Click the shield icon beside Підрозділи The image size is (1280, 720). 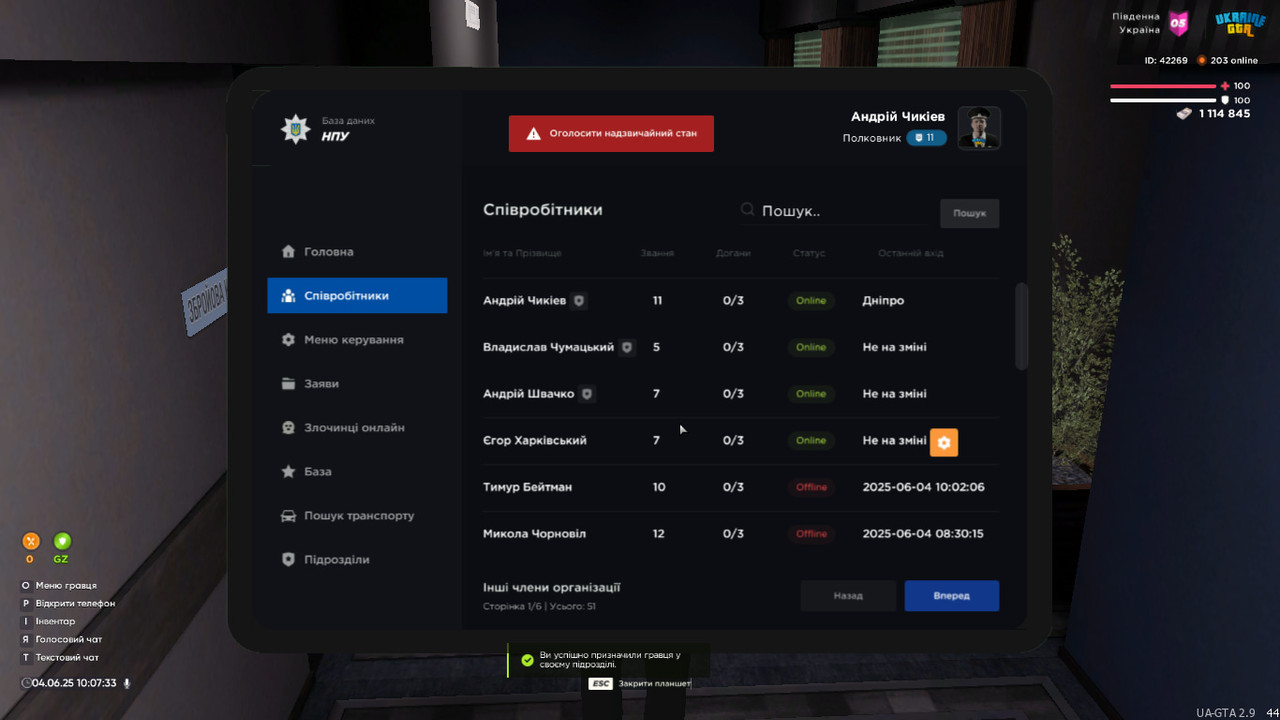(x=288, y=560)
